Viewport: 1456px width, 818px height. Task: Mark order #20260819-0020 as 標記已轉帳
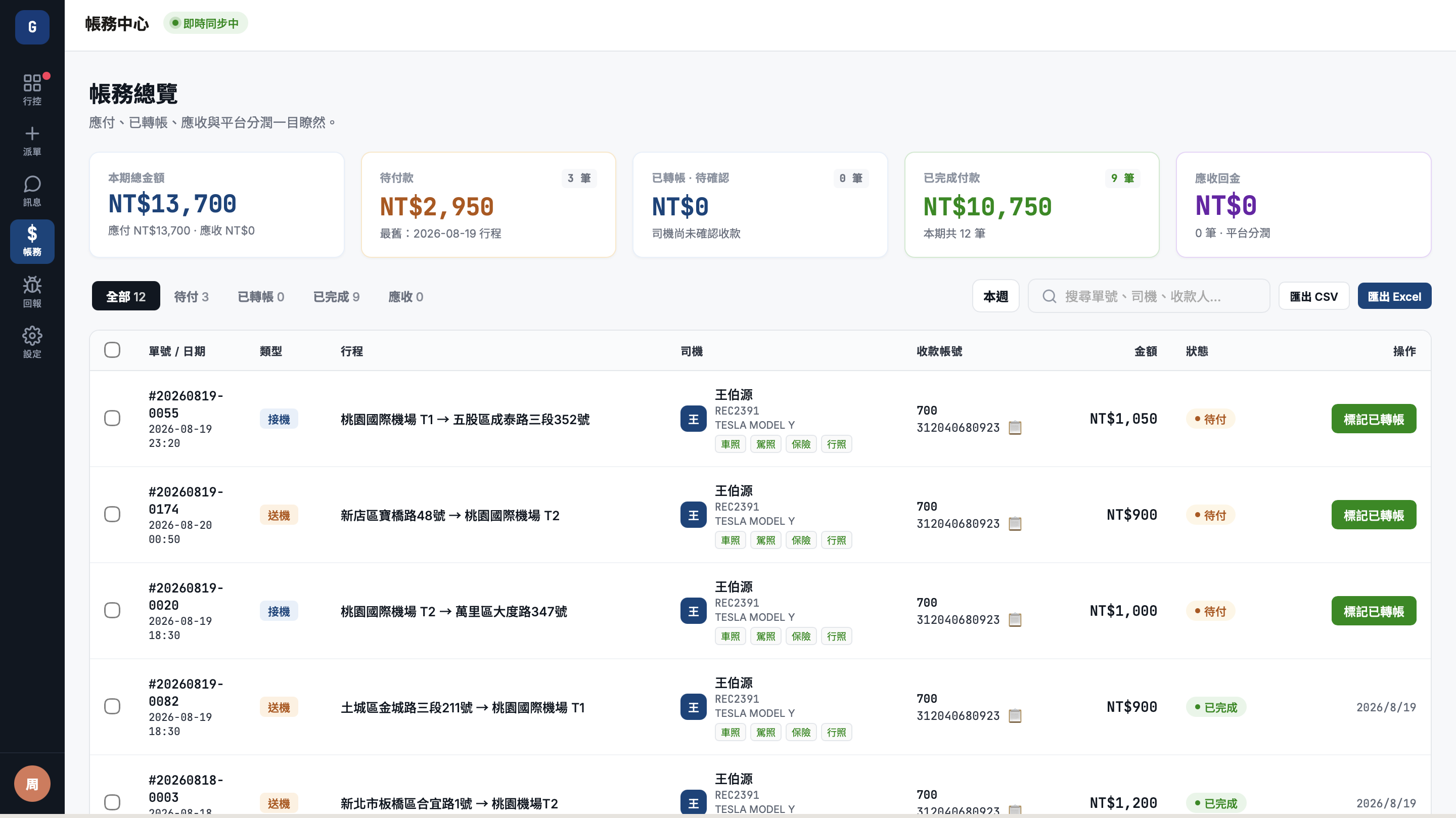(1374, 611)
